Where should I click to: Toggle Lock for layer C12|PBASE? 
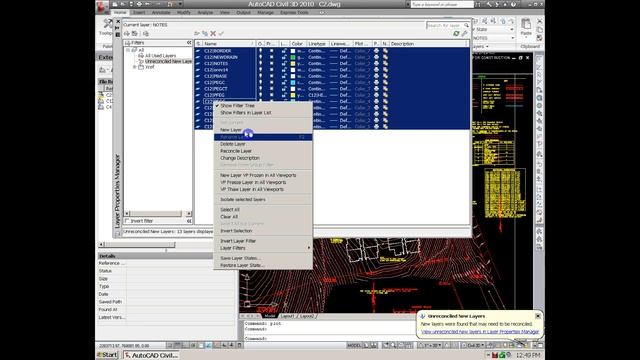pyautogui.click(x=284, y=76)
